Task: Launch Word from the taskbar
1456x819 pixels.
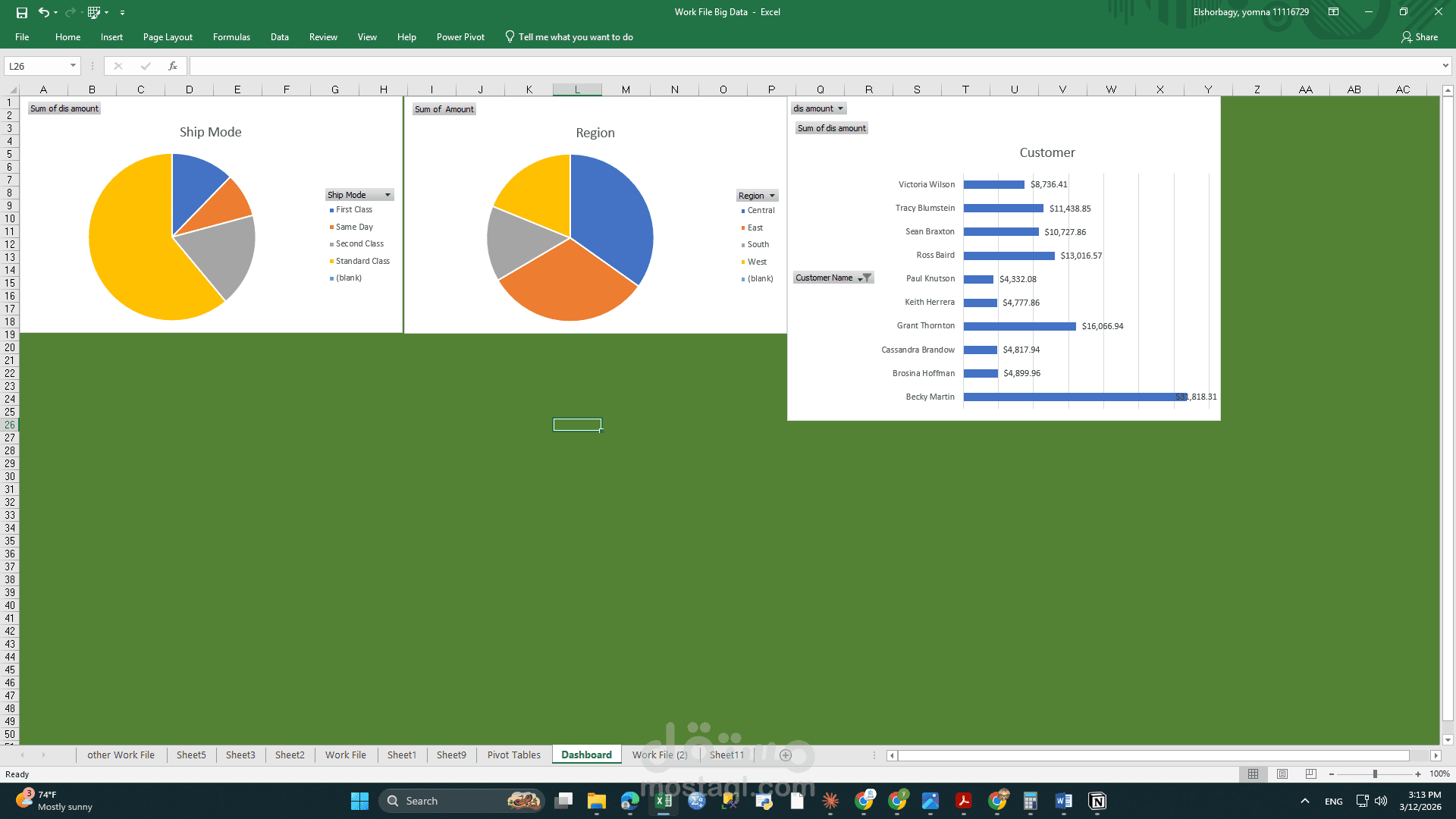Action: (1063, 801)
